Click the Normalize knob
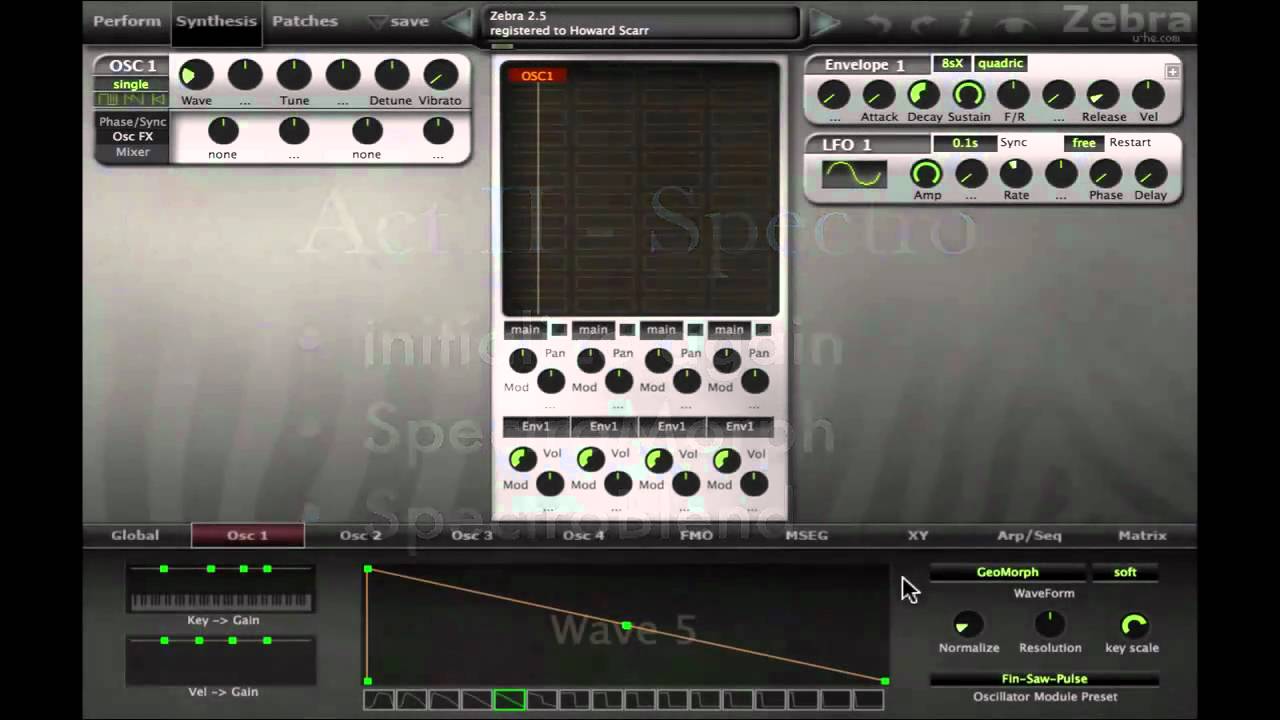This screenshot has height=720, width=1280. [x=968, y=625]
